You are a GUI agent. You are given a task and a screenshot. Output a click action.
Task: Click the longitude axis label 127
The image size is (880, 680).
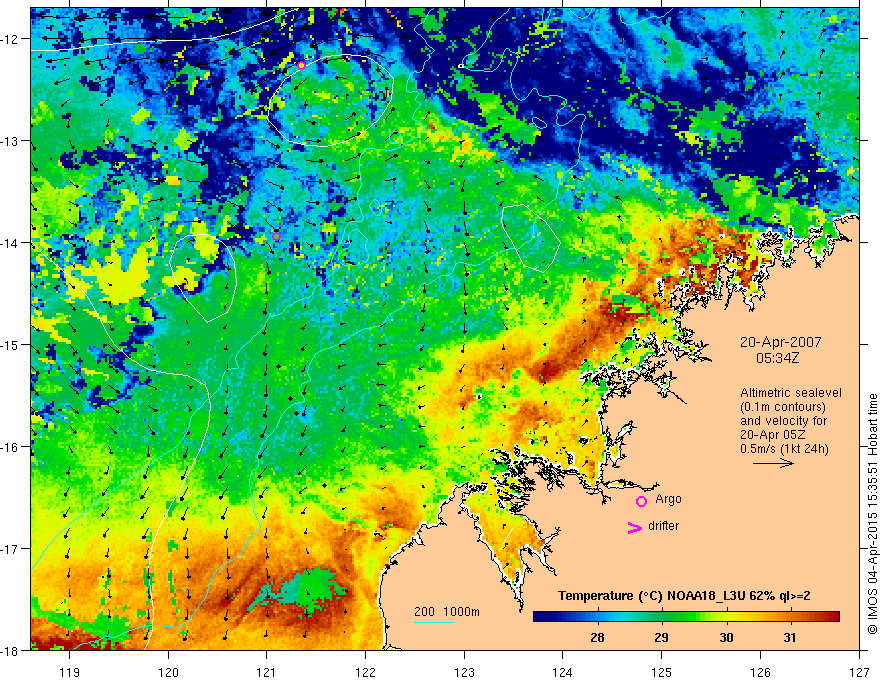tap(859, 672)
